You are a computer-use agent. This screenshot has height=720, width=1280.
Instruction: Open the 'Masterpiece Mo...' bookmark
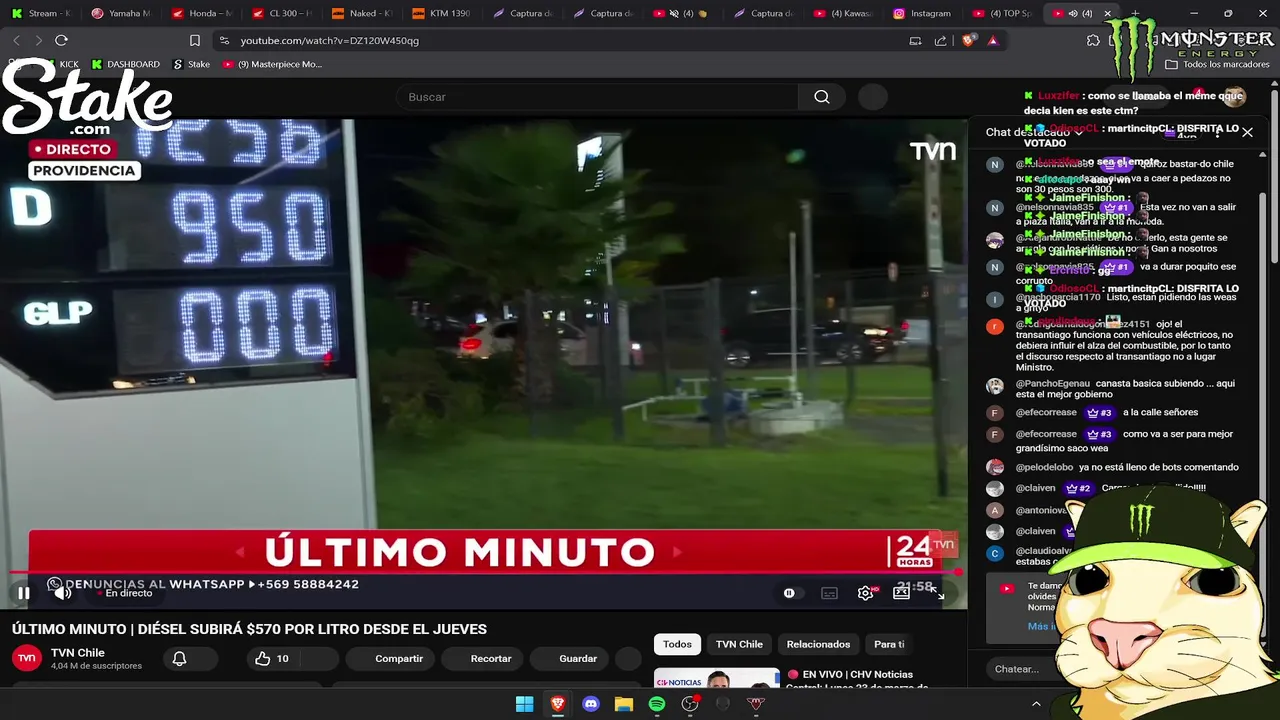(x=272, y=64)
